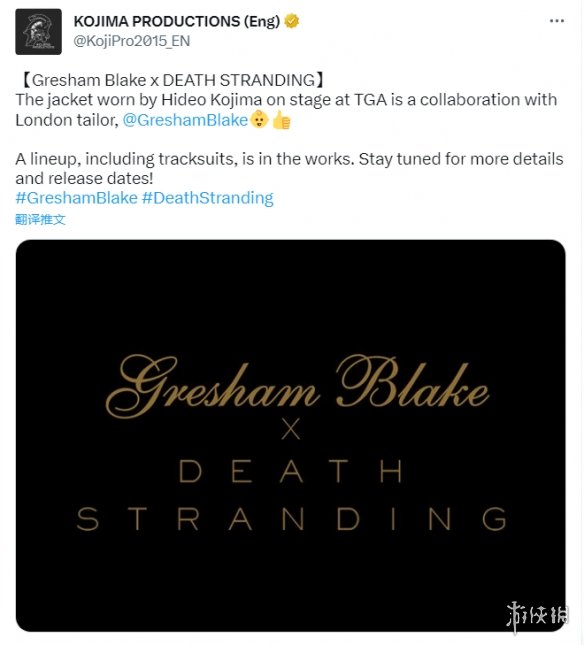The height and width of the screenshot is (645, 584).
Task: Open the #DeathStranding hashtag
Action: [x=208, y=198]
